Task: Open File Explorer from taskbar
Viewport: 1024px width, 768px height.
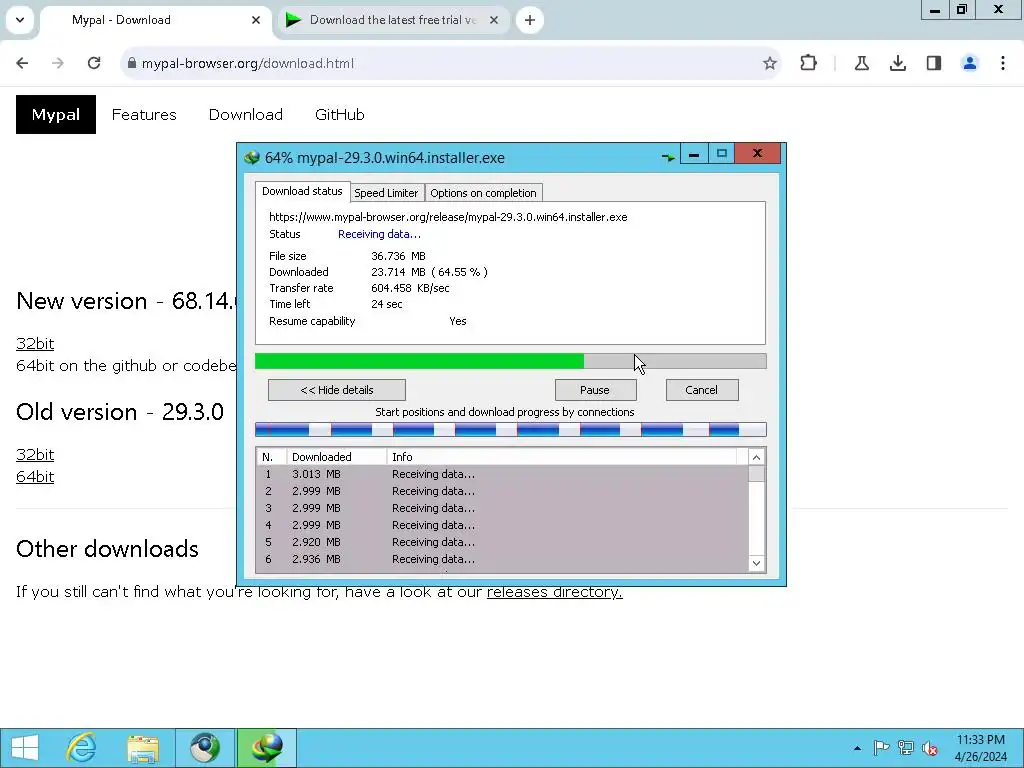Action: click(x=143, y=748)
